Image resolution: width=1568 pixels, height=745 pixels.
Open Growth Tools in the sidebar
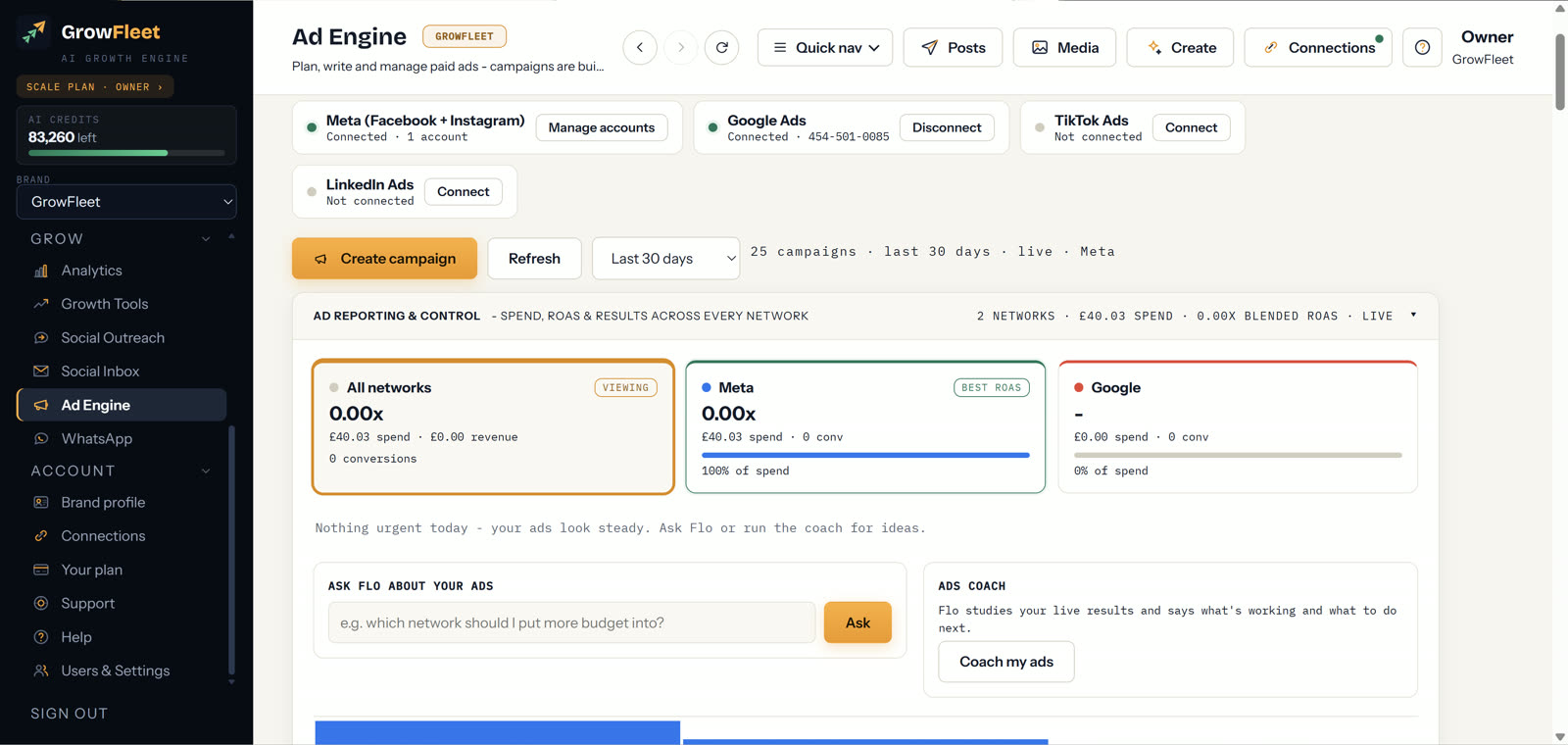(x=104, y=304)
